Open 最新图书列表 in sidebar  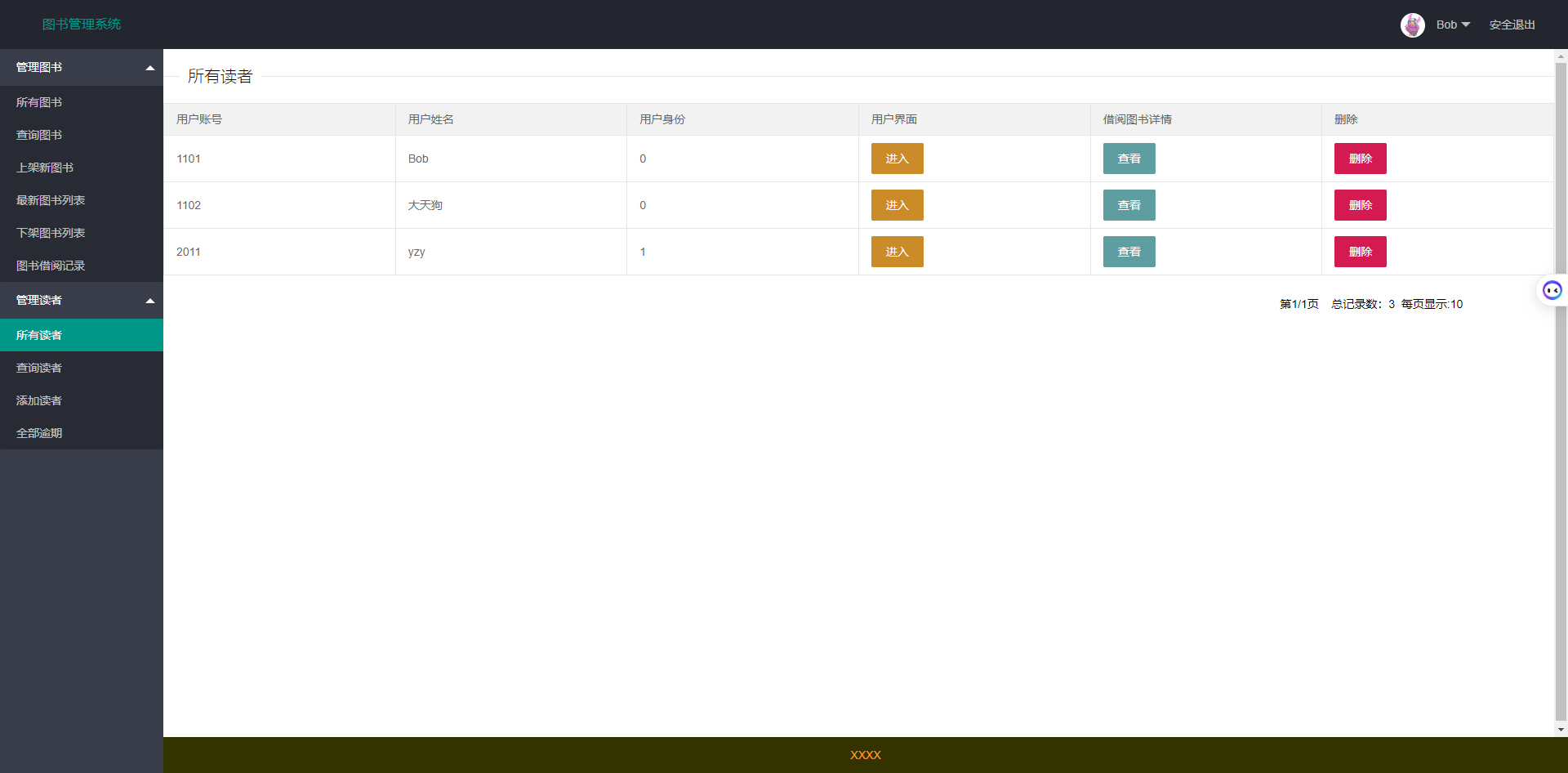click(82, 200)
